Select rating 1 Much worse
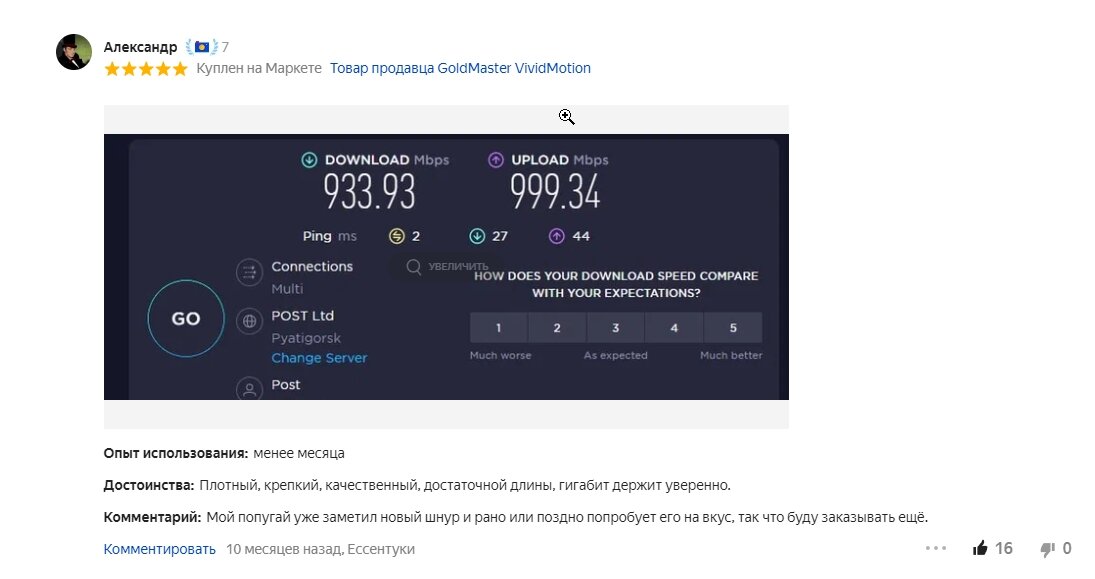 [499, 328]
